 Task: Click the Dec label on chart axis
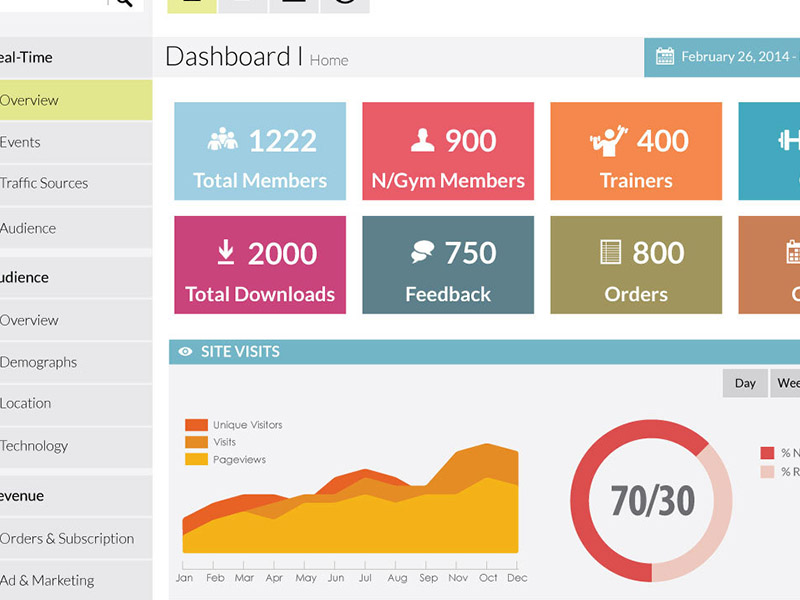517,578
